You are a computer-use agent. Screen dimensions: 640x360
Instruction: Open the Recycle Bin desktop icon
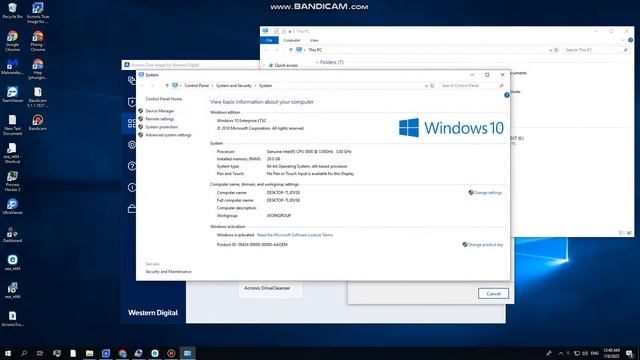(x=12, y=11)
